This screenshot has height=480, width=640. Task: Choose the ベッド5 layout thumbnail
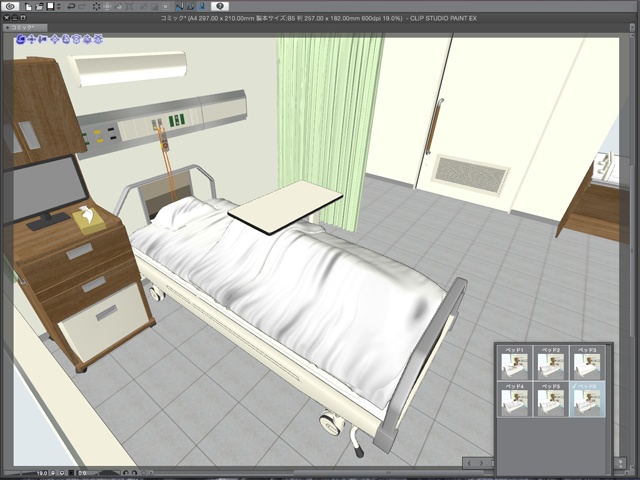[x=551, y=399]
